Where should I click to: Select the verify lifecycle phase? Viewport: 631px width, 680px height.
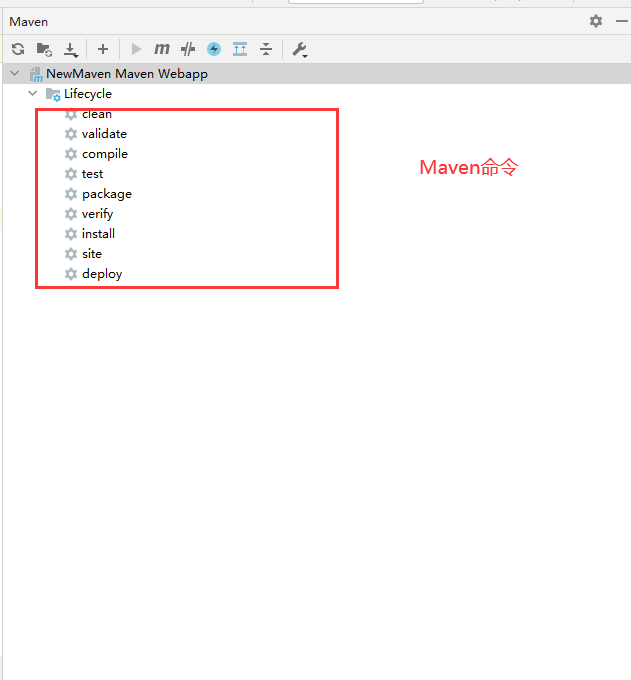coord(97,214)
